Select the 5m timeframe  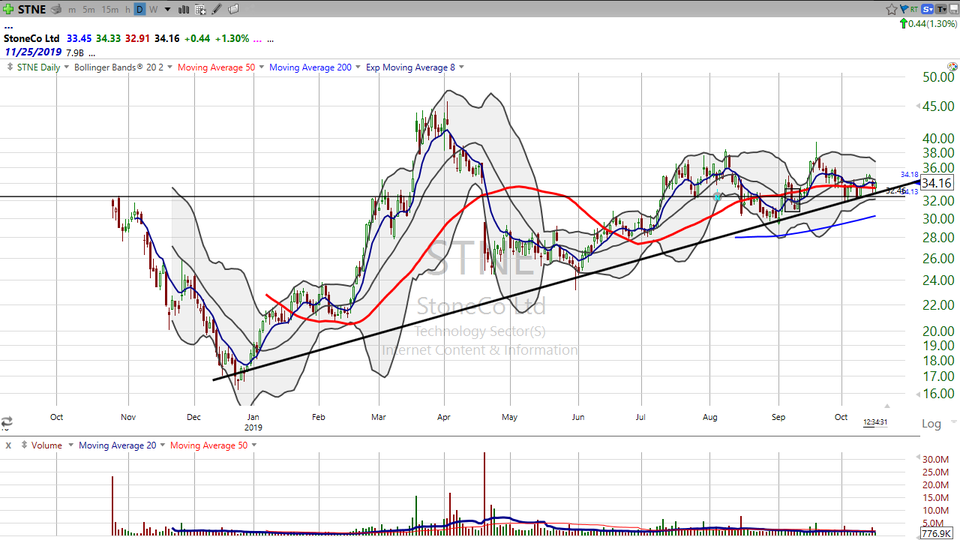pos(89,10)
